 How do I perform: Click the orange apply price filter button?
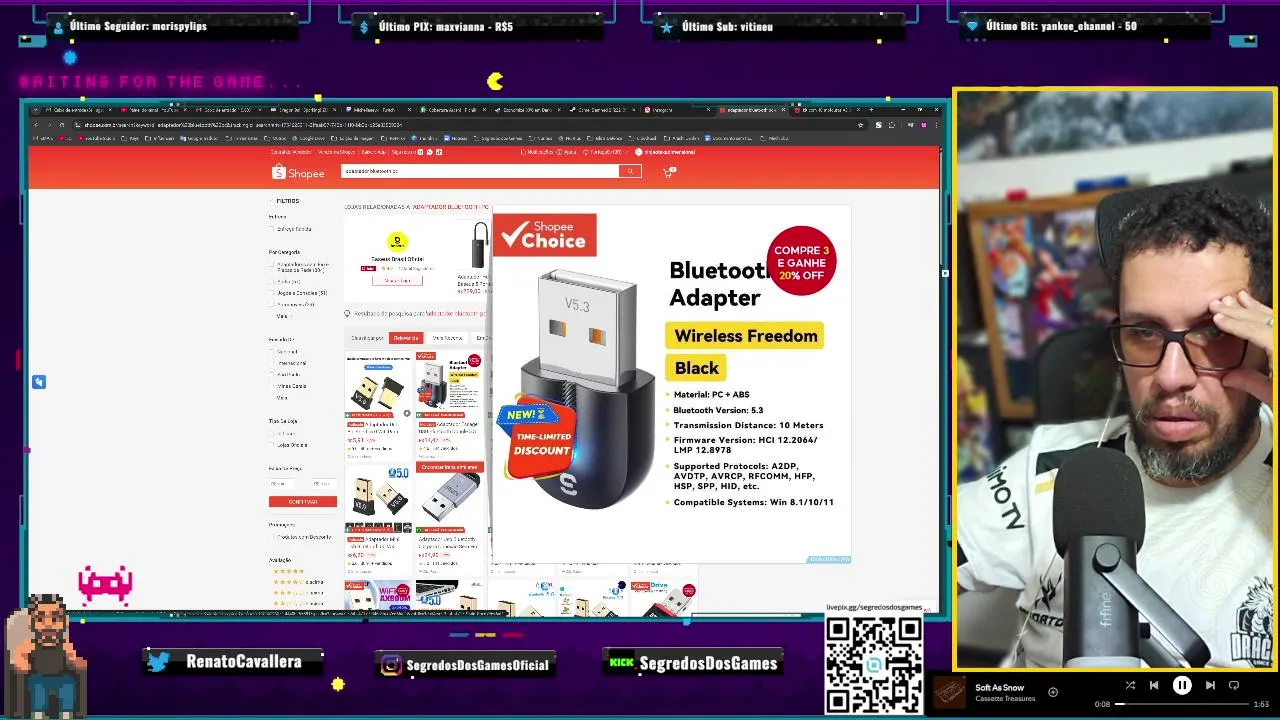(x=302, y=502)
